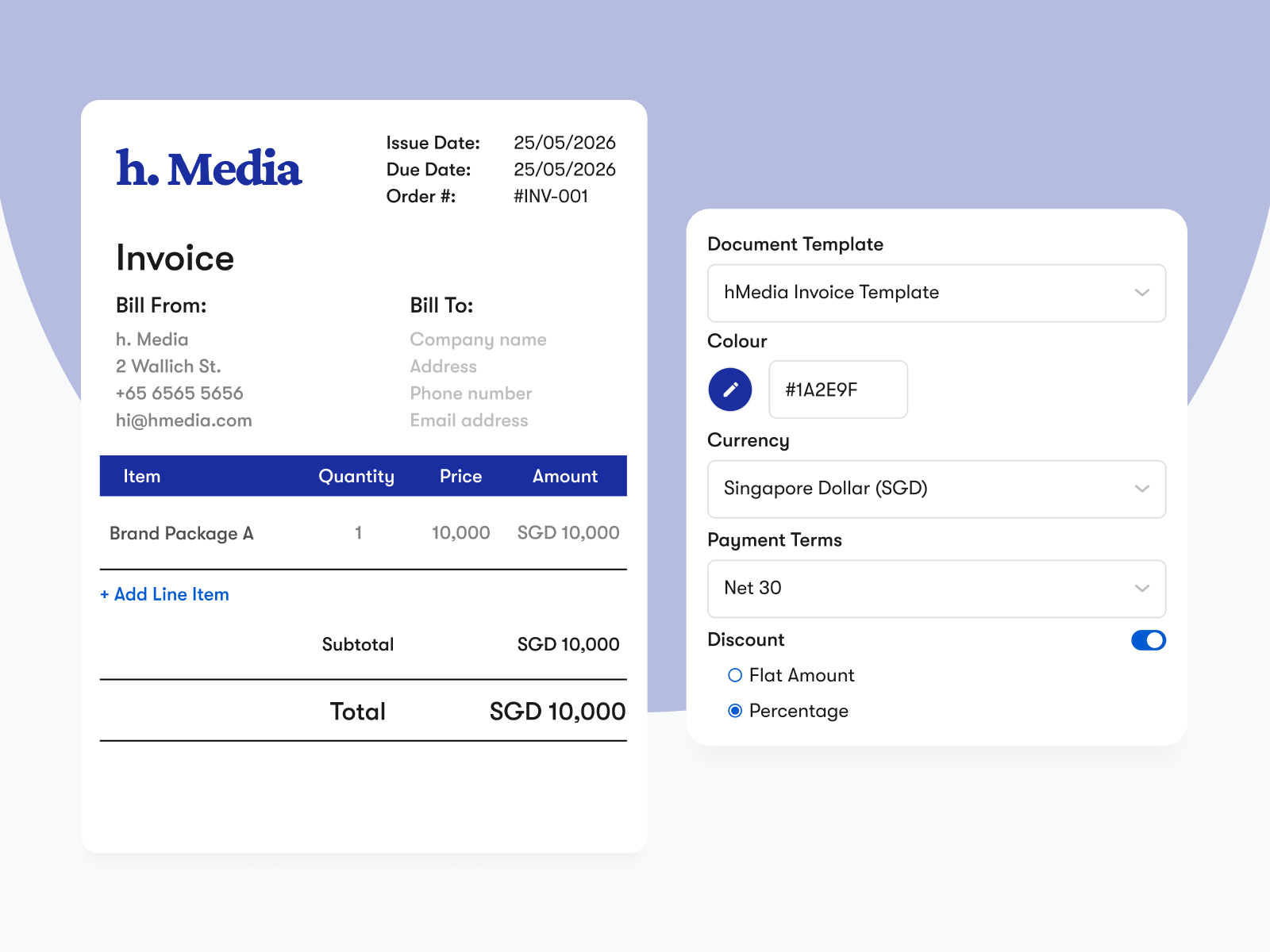The image size is (1270, 952).
Task: Click the sender phone +65 6565 5656
Action: pyautogui.click(x=179, y=393)
